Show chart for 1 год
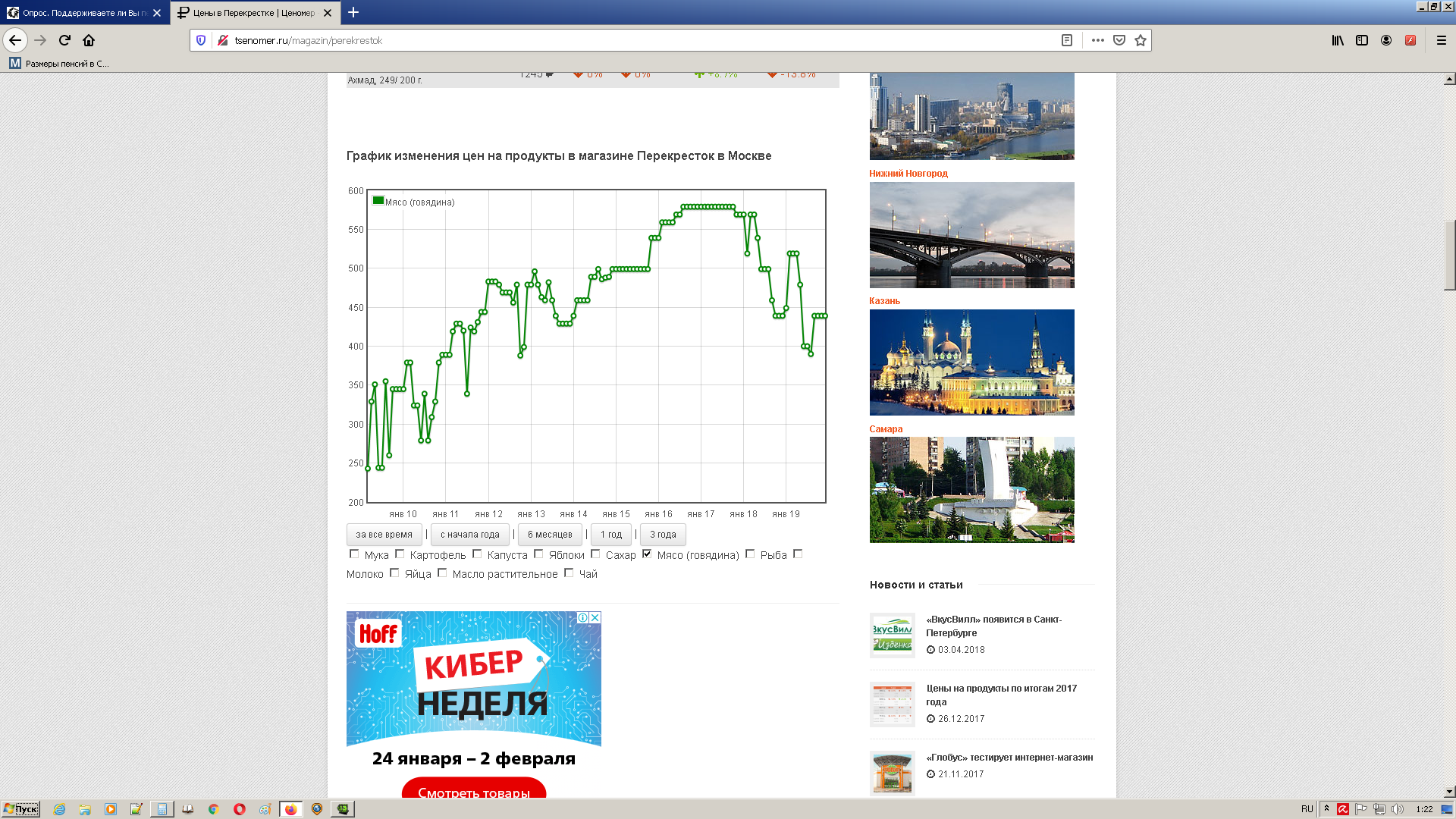1456x819 pixels. 611,535
